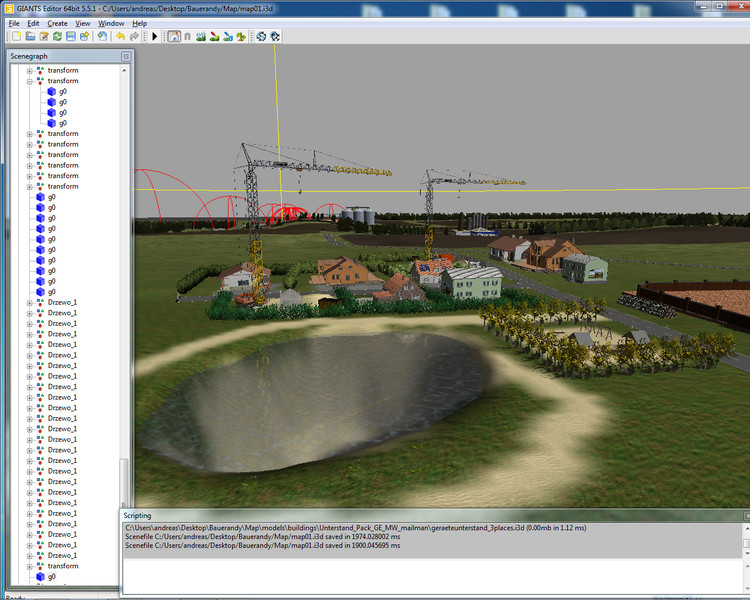Click the grey Redo arrow icon
The image size is (750, 600).
[134, 36]
